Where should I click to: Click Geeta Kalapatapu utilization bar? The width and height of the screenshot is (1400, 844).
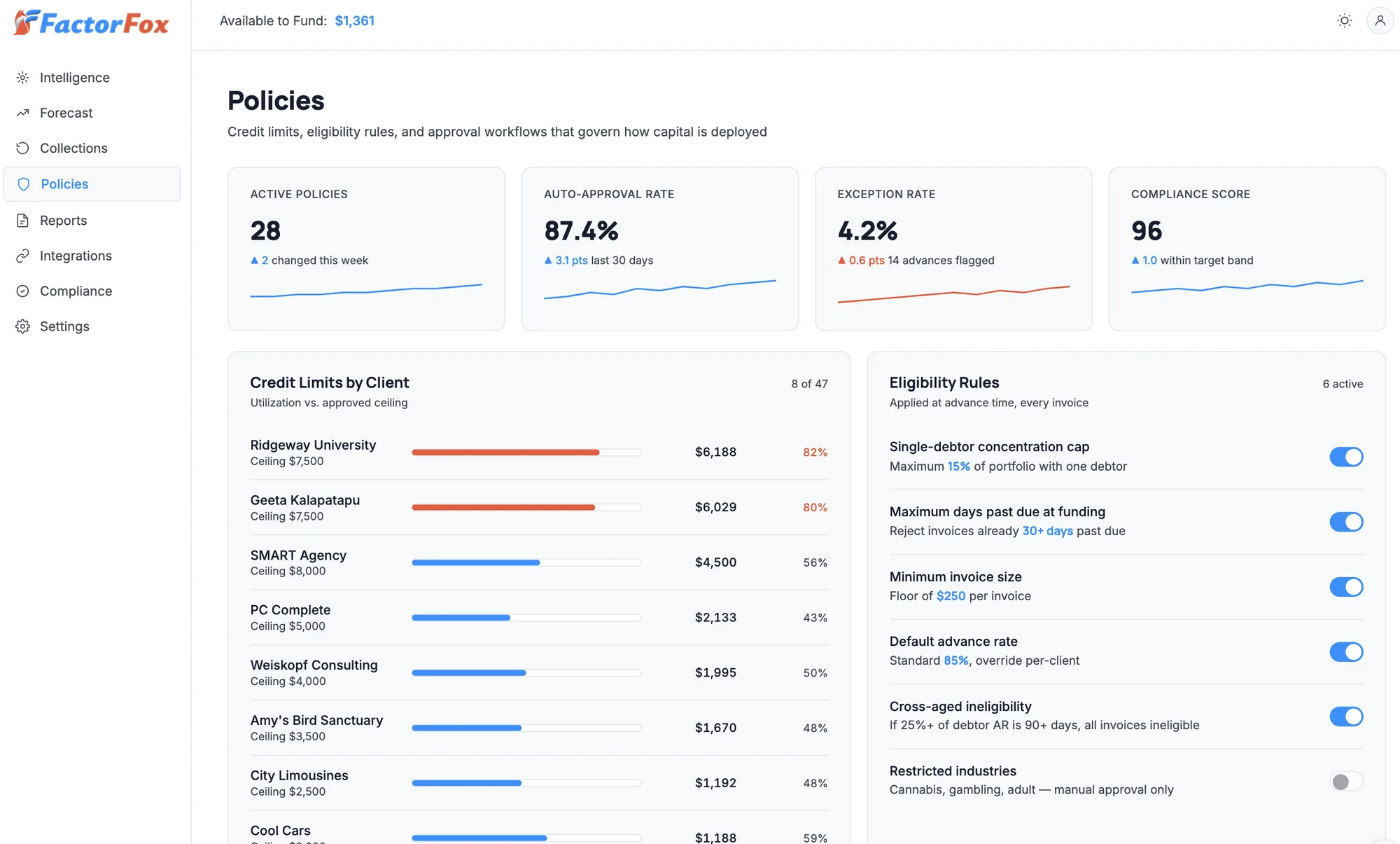(x=526, y=507)
